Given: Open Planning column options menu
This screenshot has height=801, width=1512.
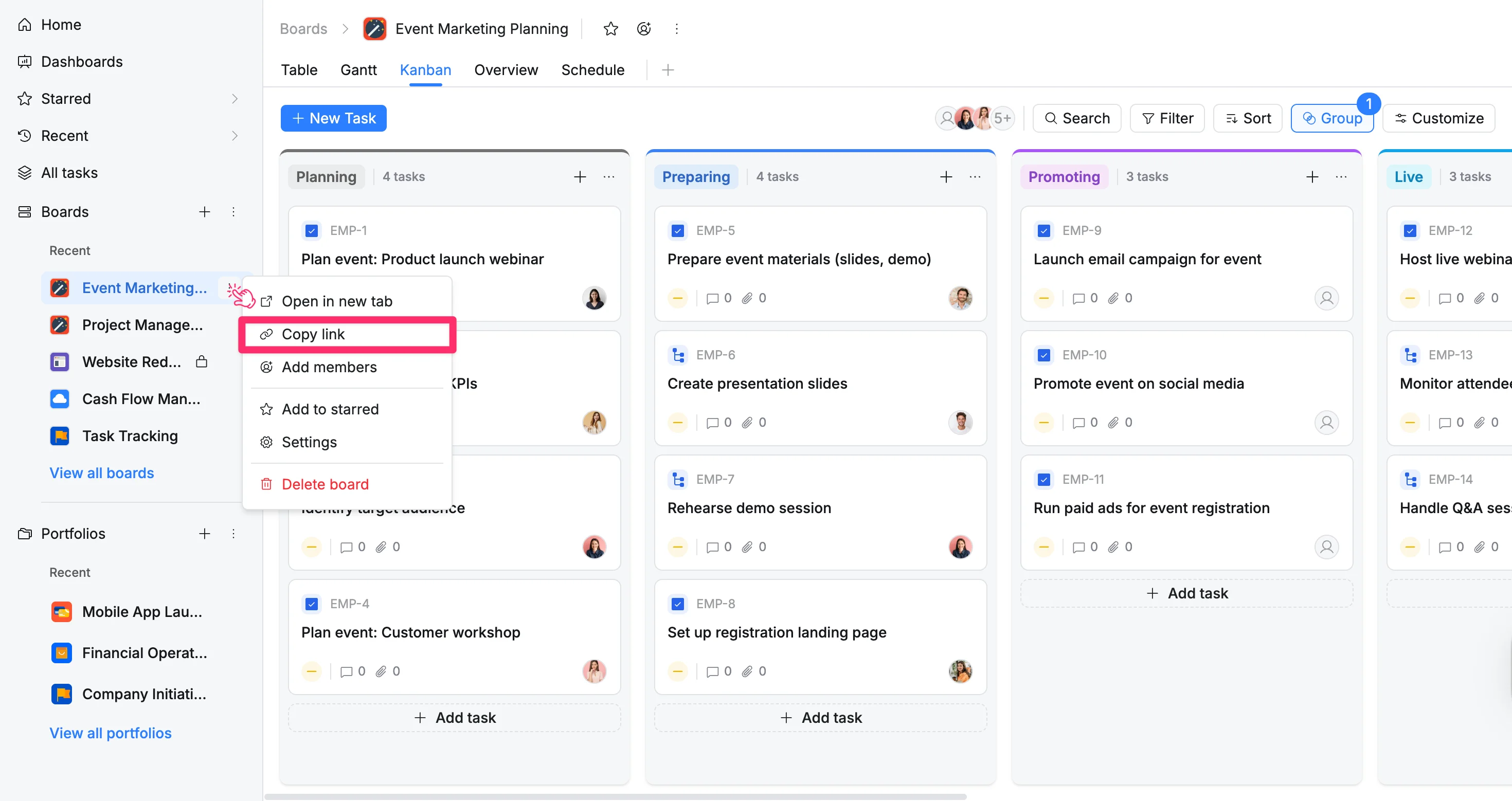Looking at the screenshot, I should tap(609, 177).
